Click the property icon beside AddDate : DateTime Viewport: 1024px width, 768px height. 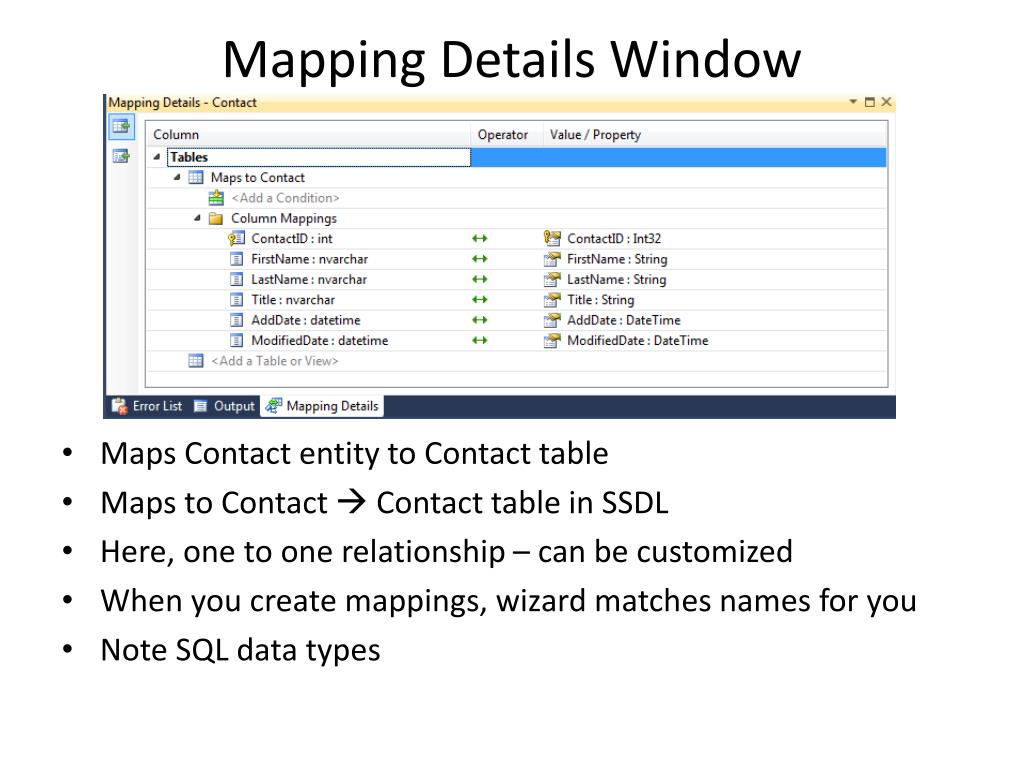[552, 320]
